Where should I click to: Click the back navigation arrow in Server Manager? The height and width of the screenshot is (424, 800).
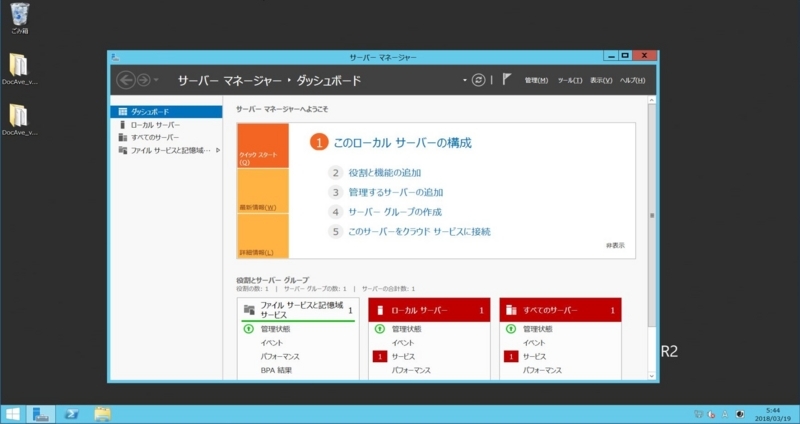coord(126,80)
